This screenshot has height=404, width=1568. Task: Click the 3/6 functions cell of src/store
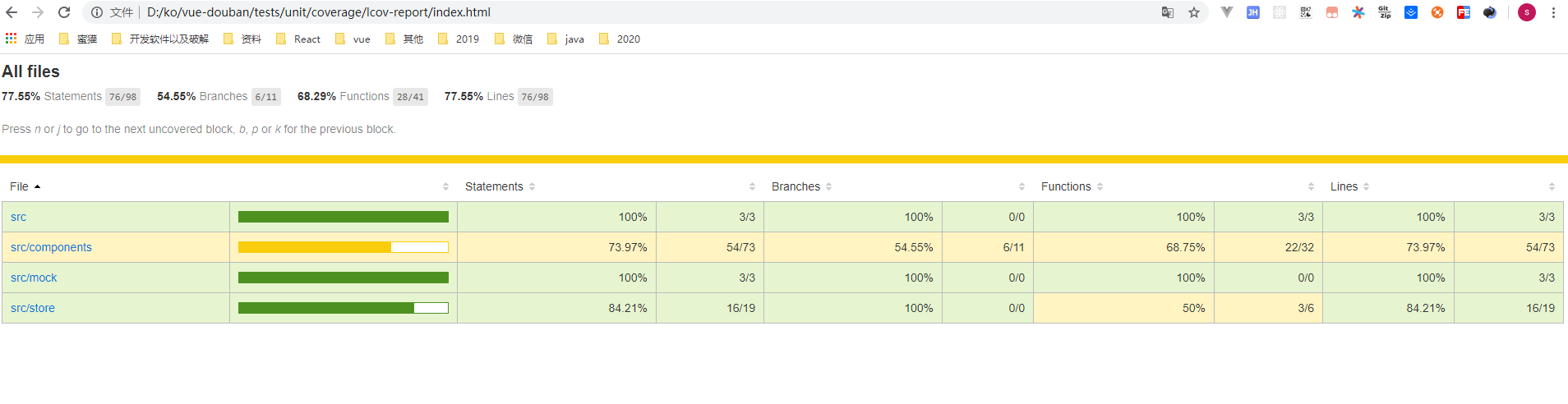point(1268,308)
